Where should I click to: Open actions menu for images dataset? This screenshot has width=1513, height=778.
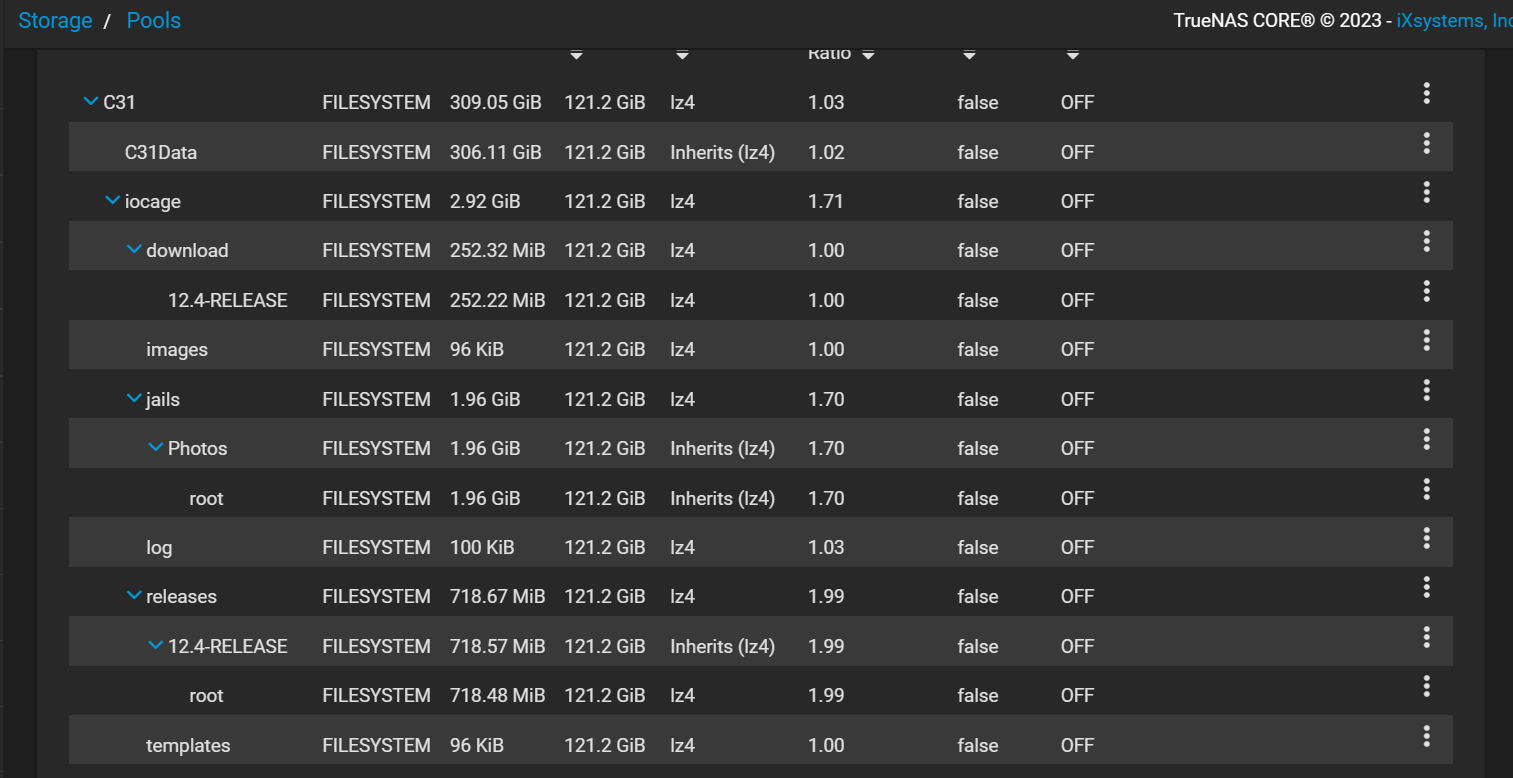tap(1426, 340)
